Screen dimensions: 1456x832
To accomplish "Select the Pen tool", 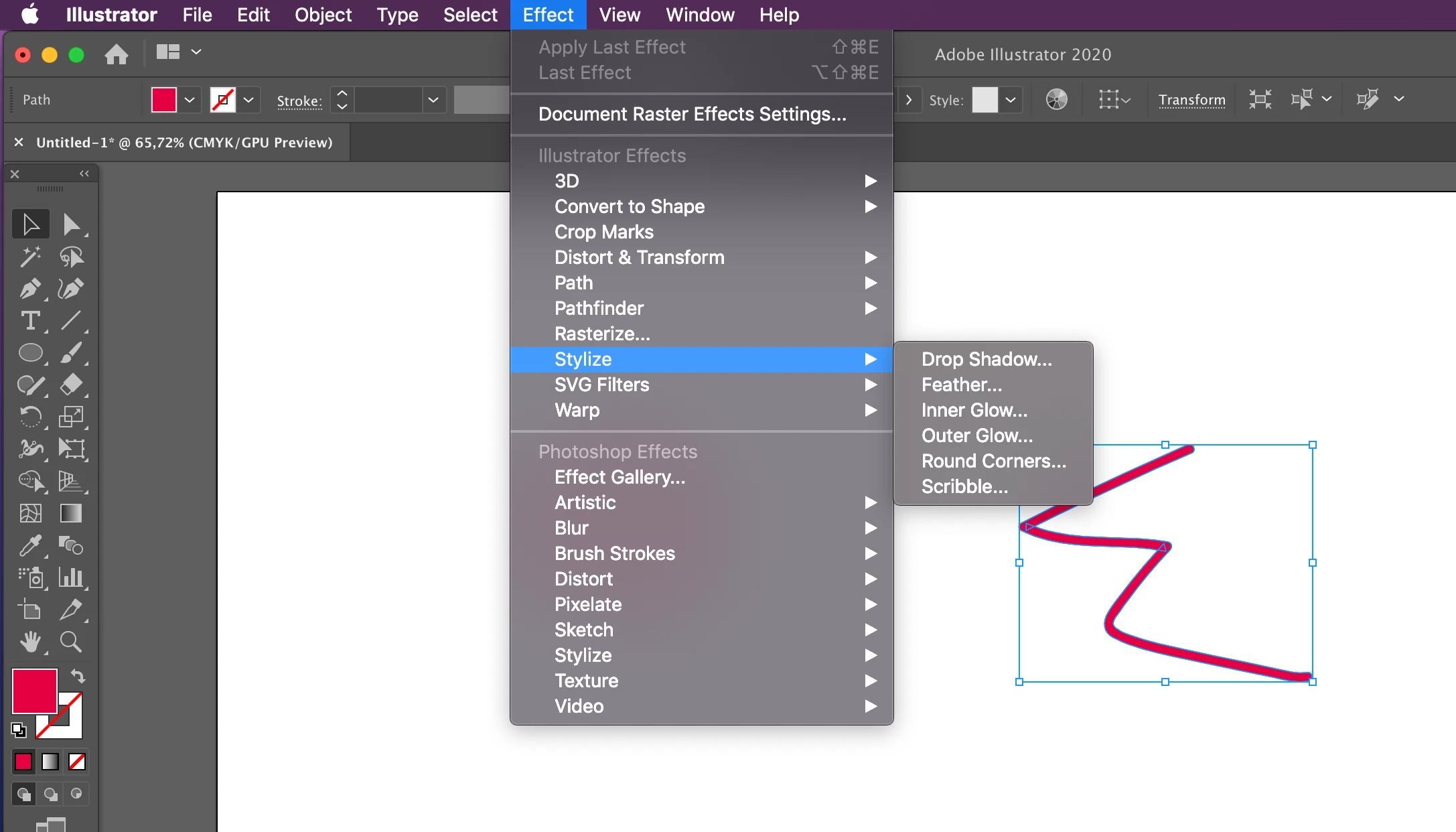I will tap(30, 289).
